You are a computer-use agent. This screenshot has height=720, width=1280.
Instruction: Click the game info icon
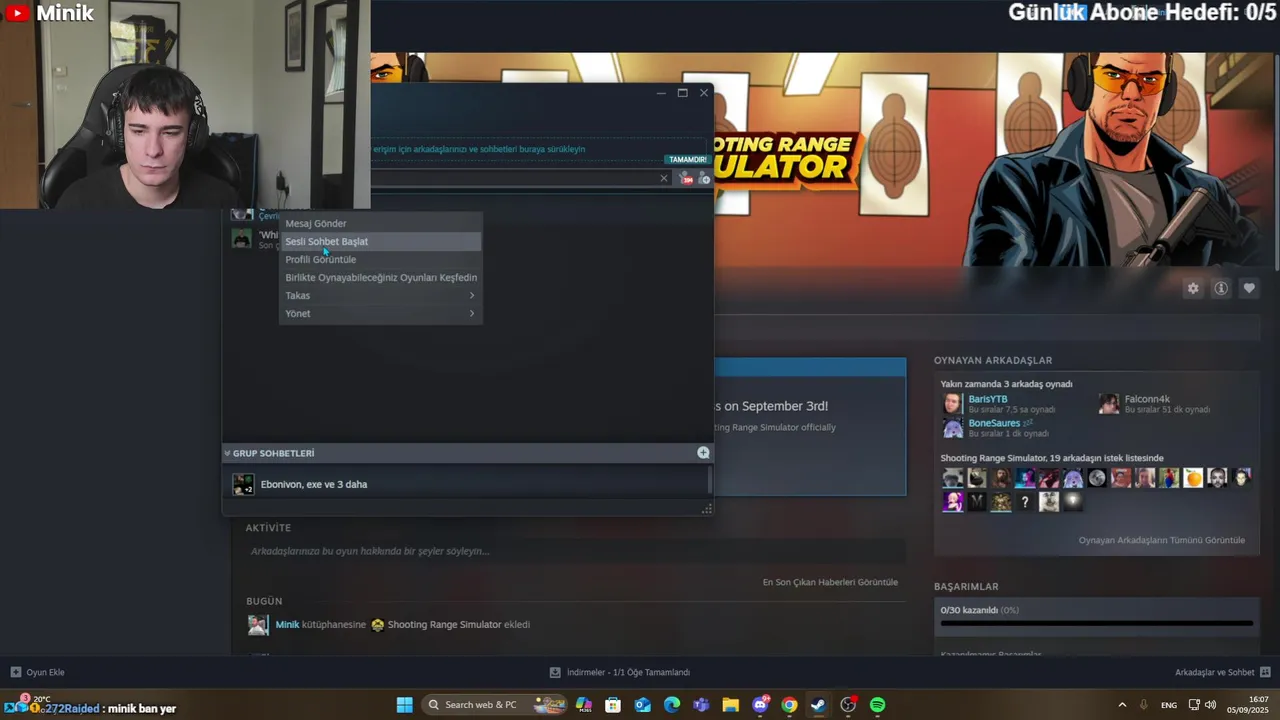(x=1221, y=288)
